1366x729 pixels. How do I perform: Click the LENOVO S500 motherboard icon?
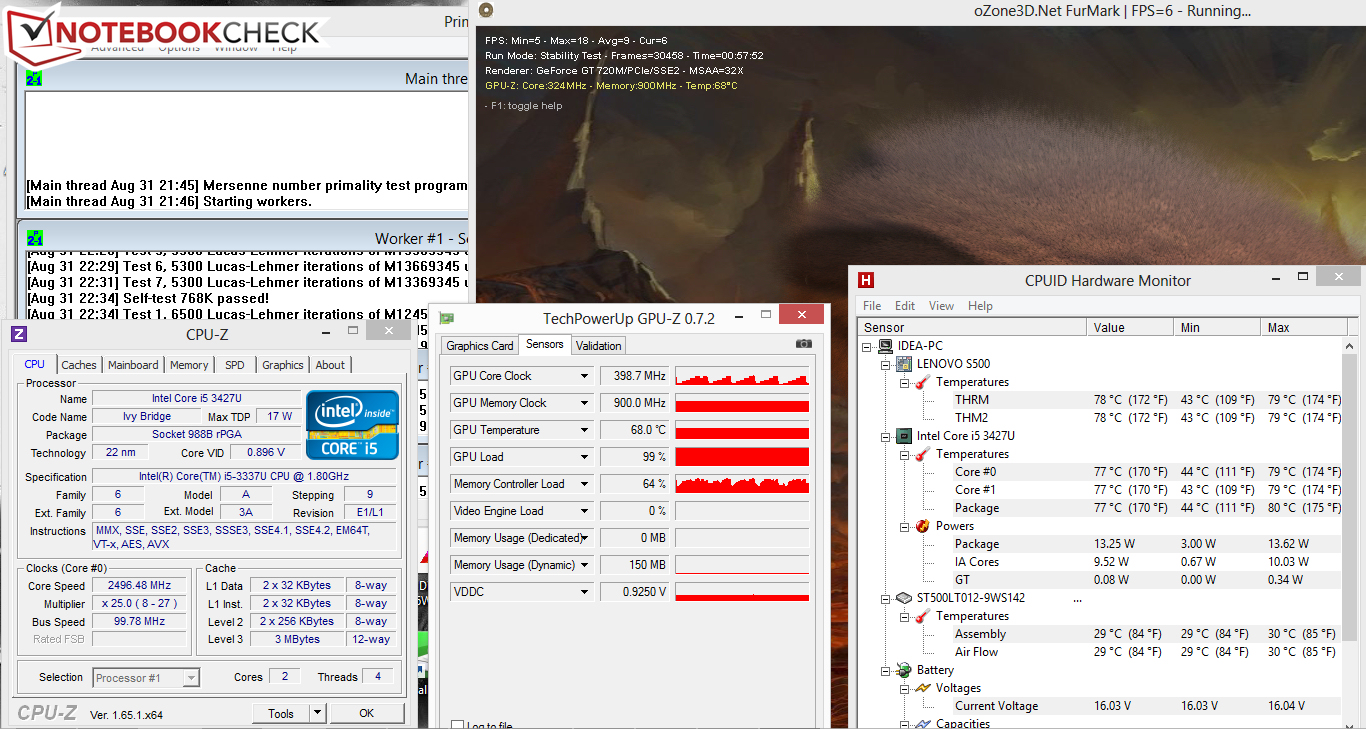[906, 364]
